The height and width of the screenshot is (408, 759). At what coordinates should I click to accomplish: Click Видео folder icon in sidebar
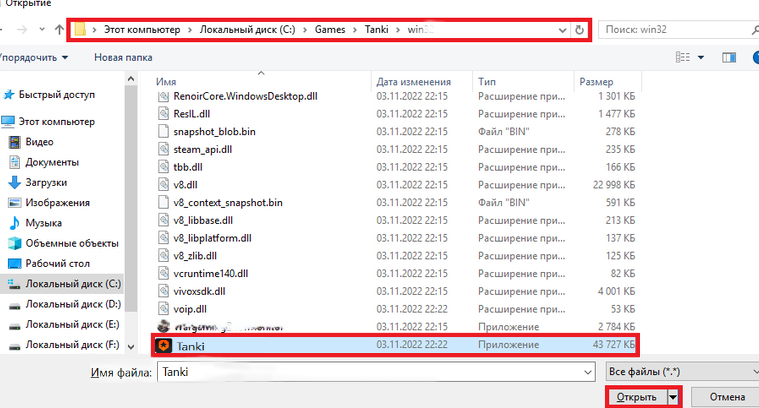(15, 142)
